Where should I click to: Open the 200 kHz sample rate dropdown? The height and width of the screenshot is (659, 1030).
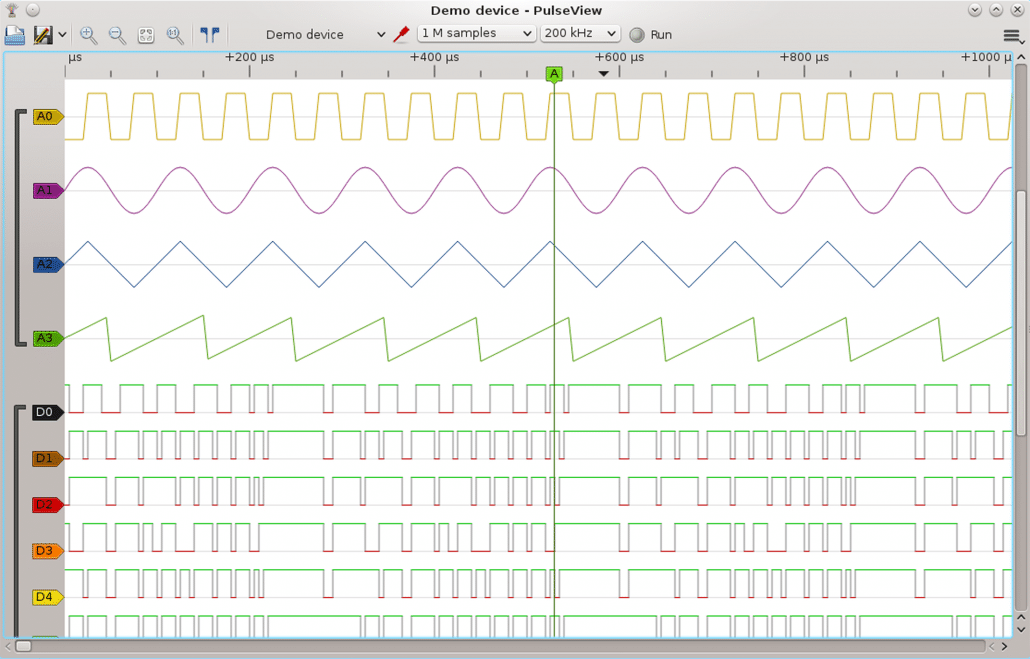(x=580, y=33)
